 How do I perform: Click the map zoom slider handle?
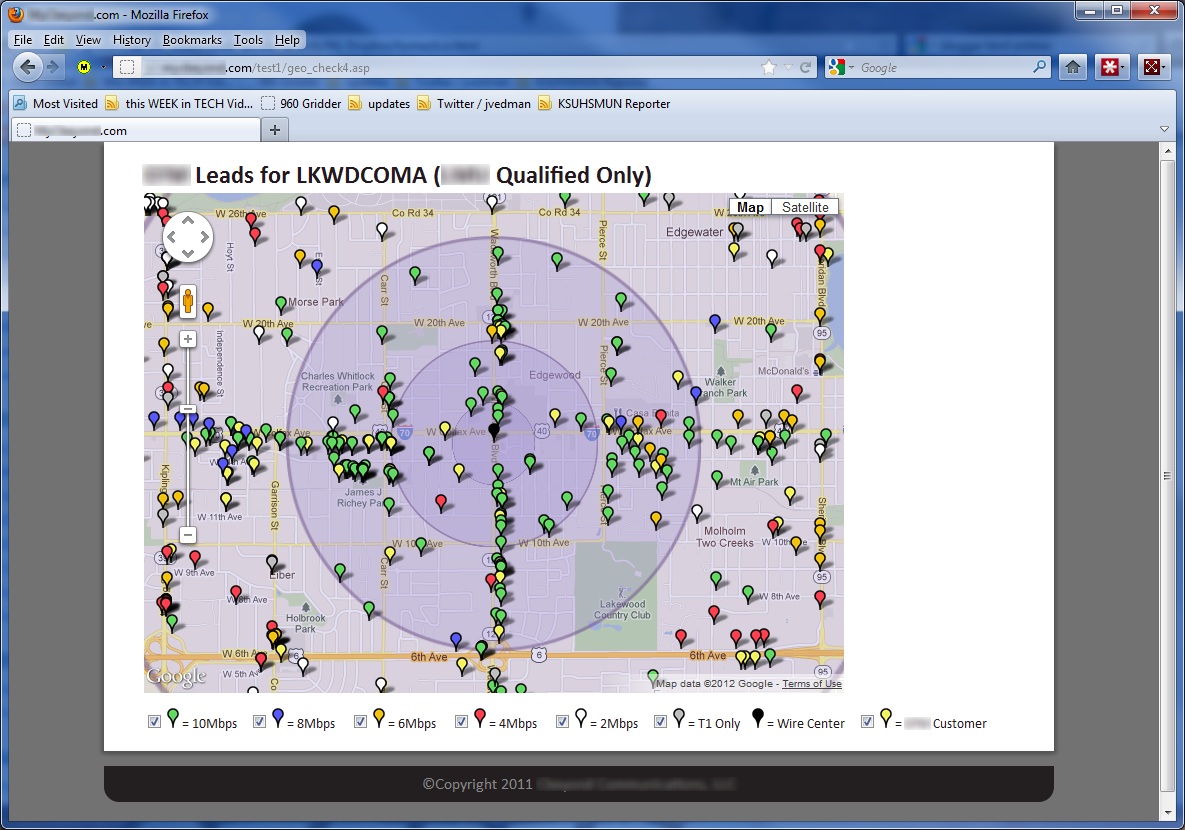click(x=188, y=408)
